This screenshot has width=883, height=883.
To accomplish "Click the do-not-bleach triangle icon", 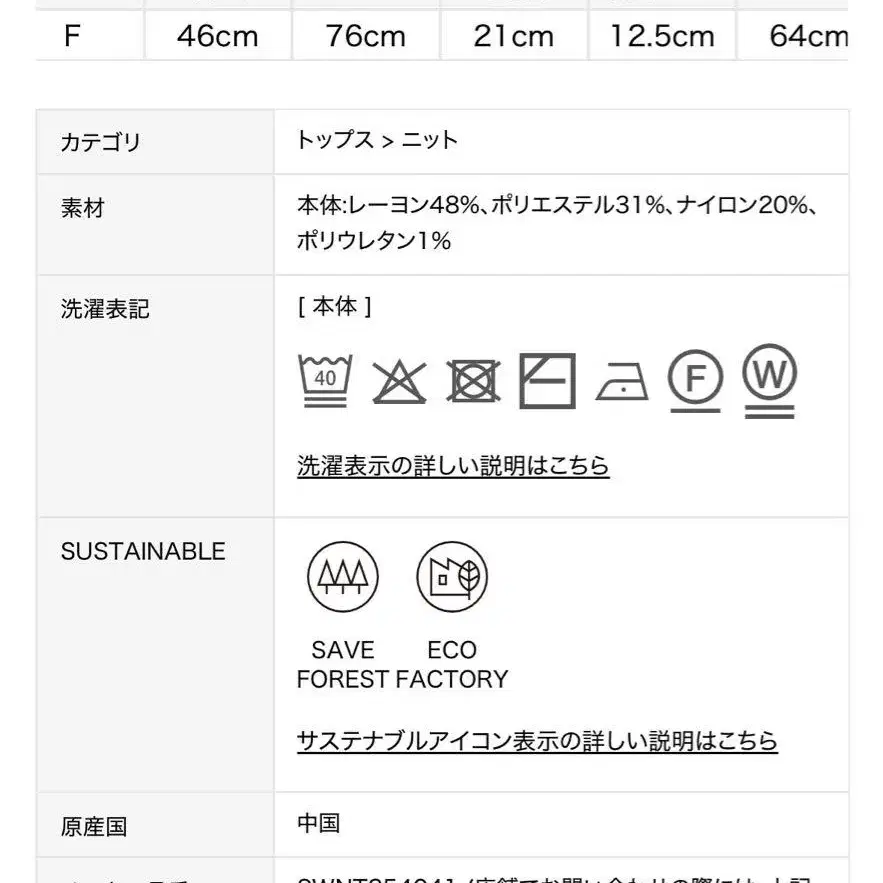I will (x=399, y=382).
